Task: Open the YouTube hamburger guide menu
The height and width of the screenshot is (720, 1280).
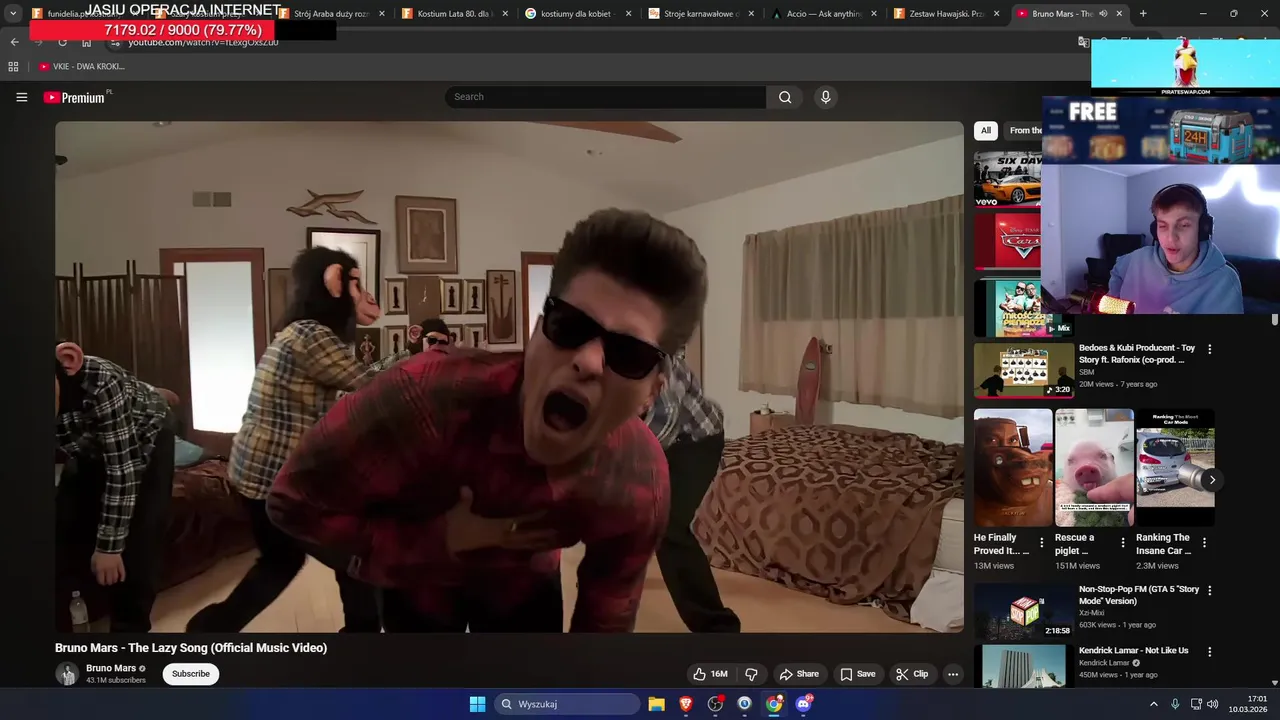Action: coord(21,97)
